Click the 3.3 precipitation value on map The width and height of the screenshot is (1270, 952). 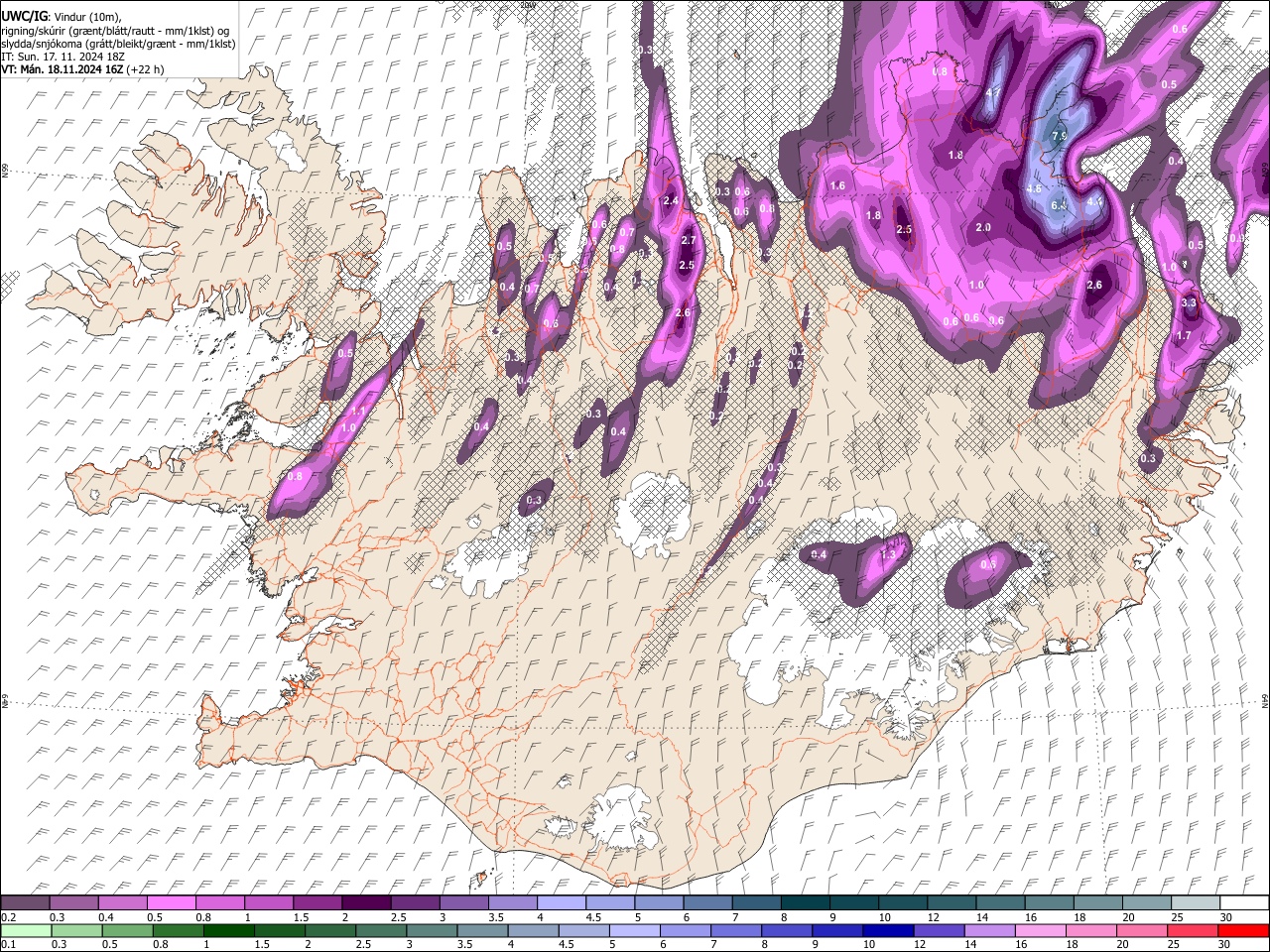[x=1190, y=302]
